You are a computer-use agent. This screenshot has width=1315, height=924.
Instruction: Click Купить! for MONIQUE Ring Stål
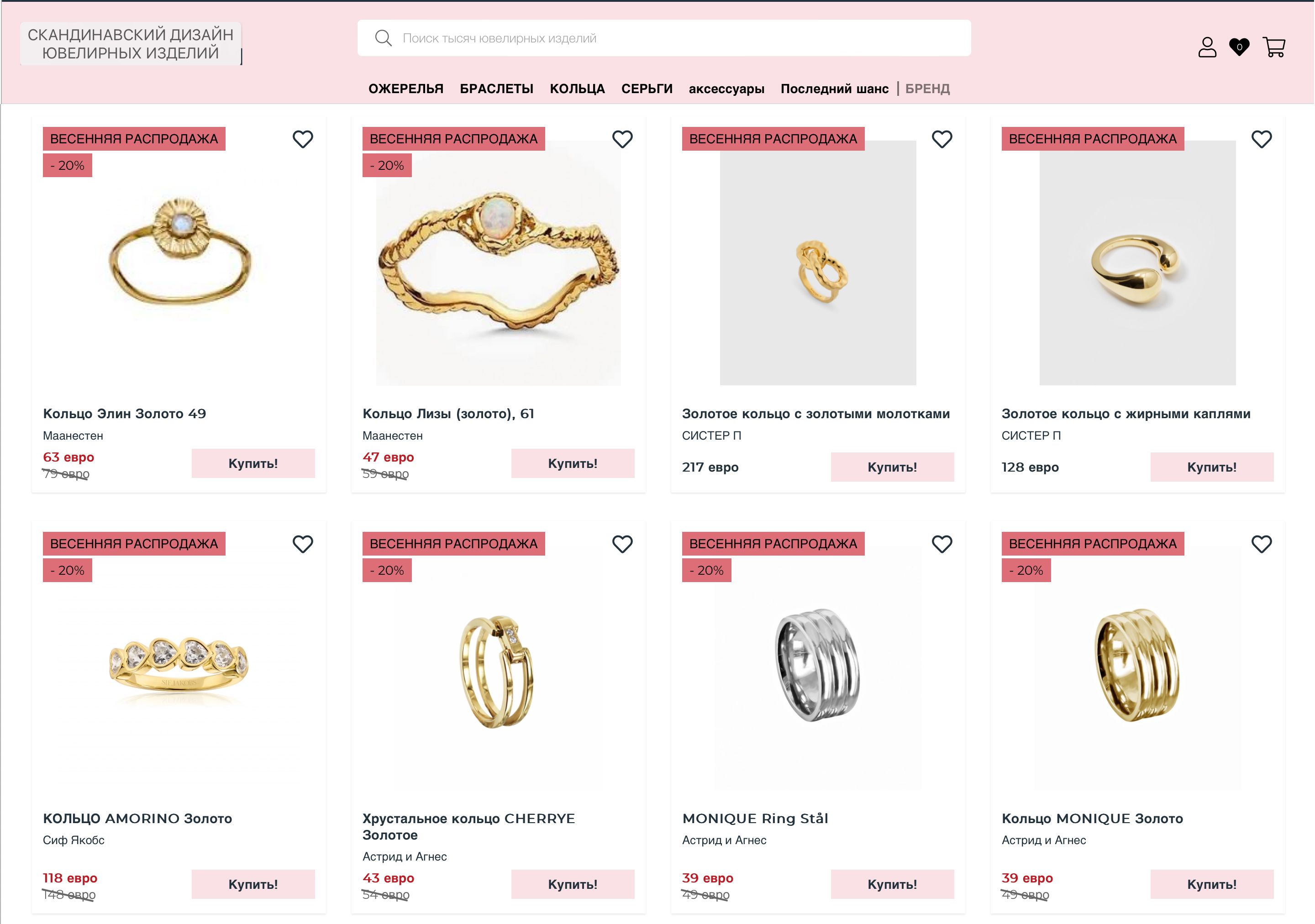click(x=892, y=884)
